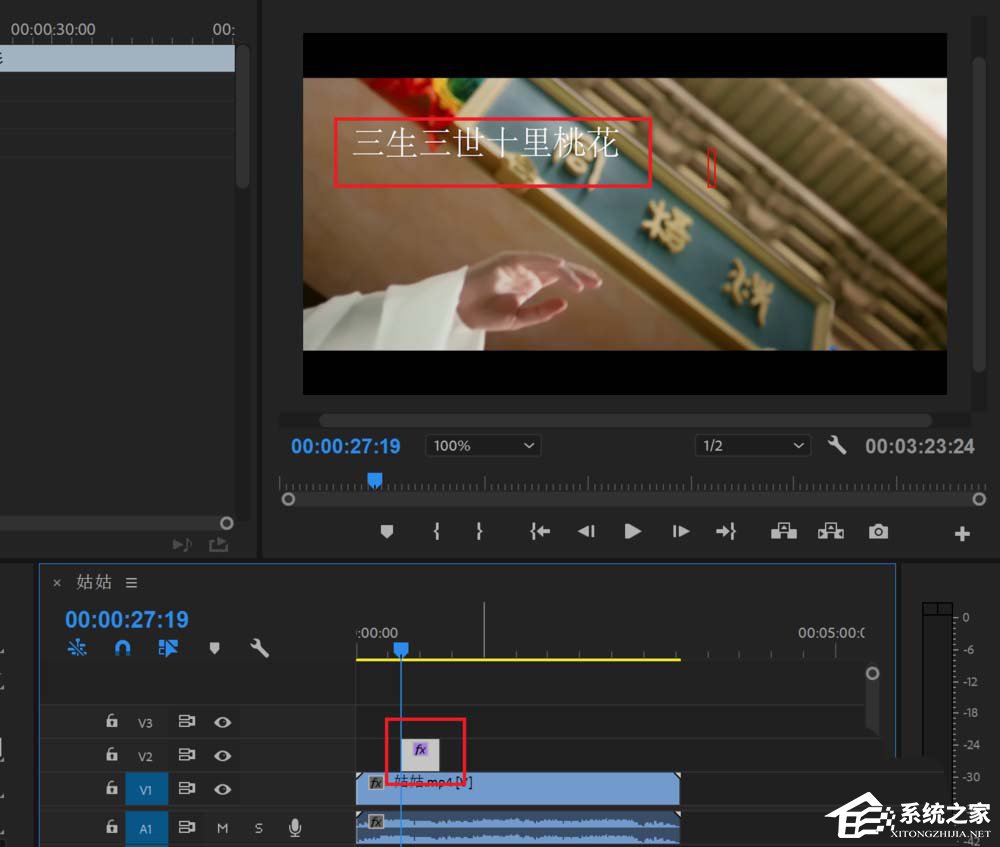The width and height of the screenshot is (1000, 847).
Task: Select the Export Frame camera icon
Action: [879, 531]
